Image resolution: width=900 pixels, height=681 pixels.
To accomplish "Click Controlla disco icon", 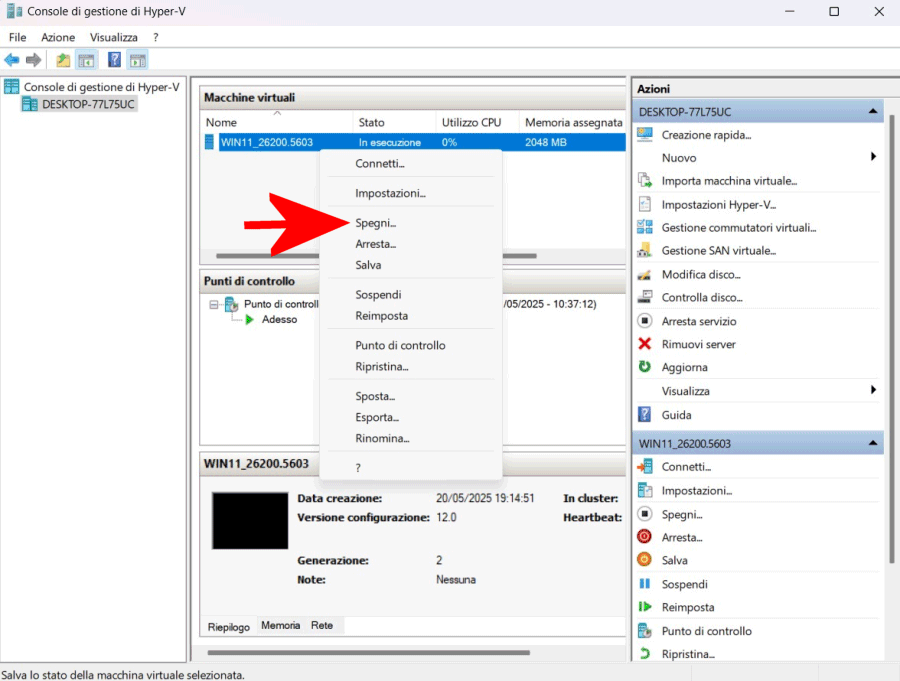I will coord(645,297).
